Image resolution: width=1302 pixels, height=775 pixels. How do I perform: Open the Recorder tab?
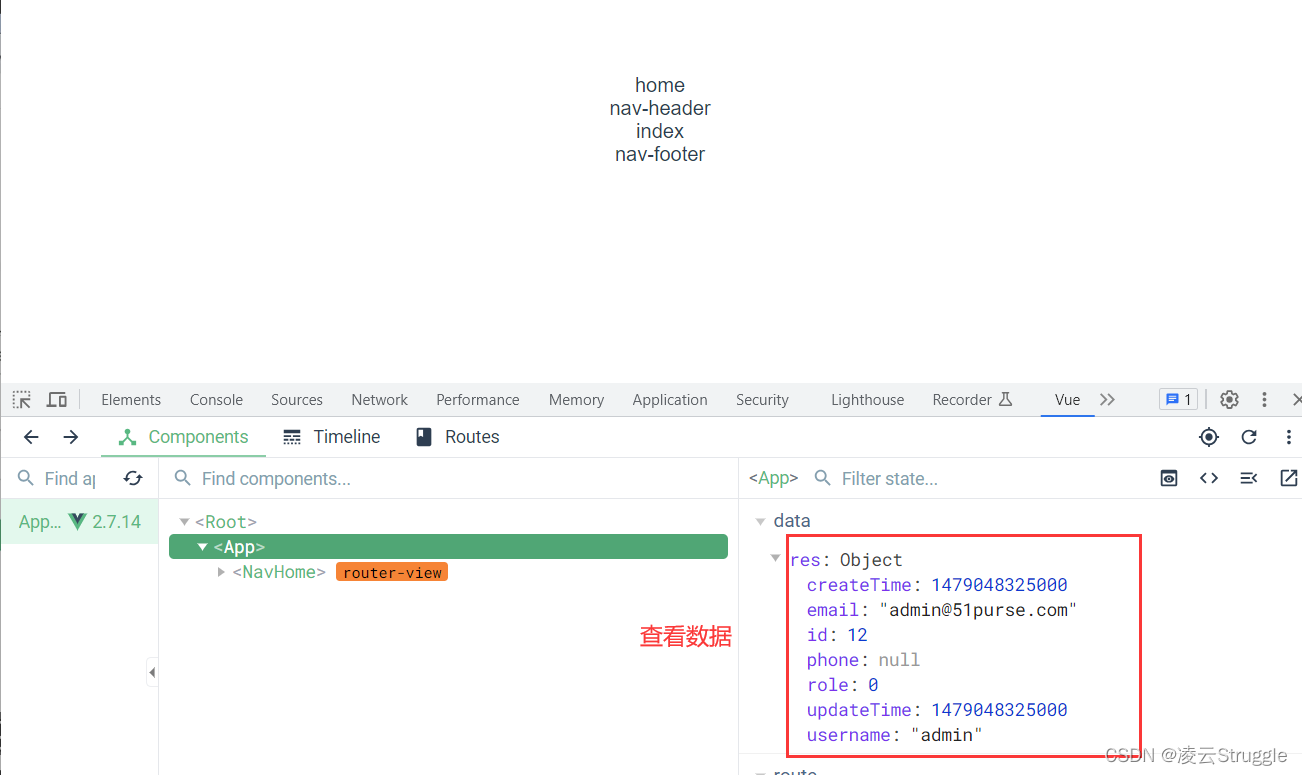pos(972,399)
